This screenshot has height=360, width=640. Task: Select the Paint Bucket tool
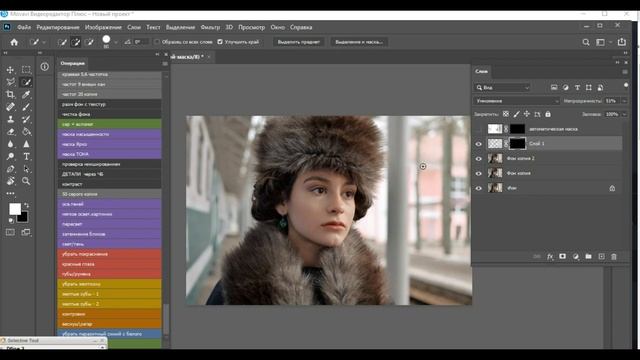(x=26, y=131)
